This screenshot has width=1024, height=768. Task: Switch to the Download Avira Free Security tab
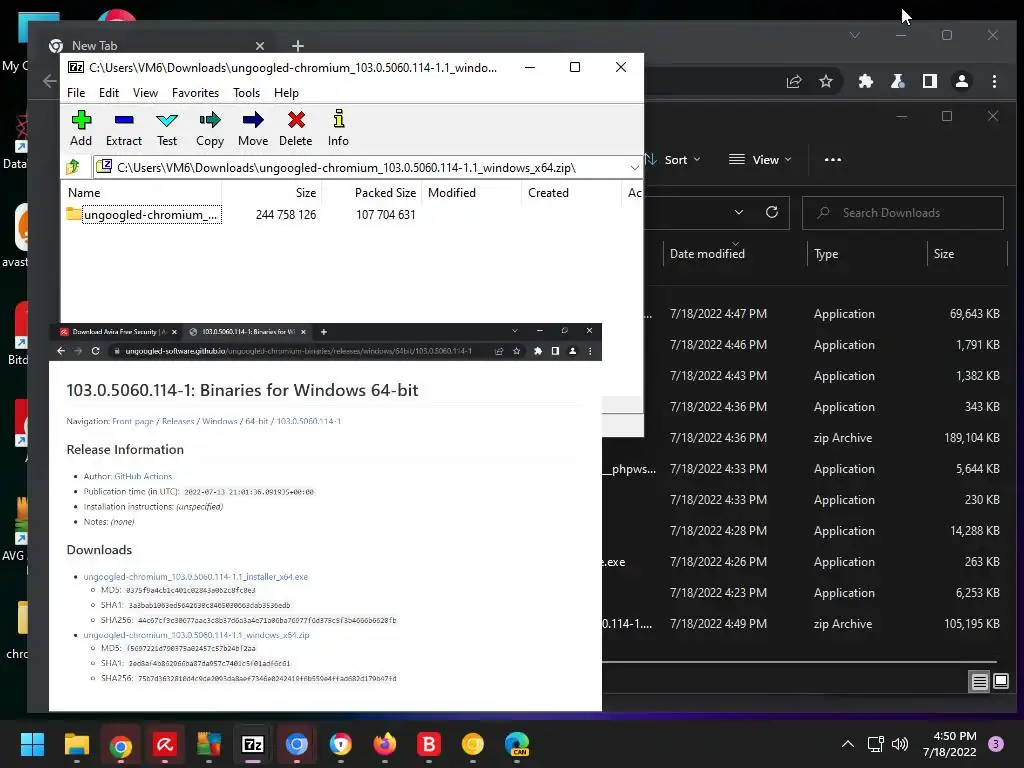116,332
